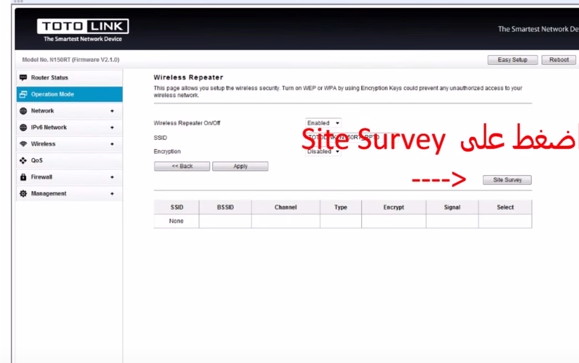Select Operation Mode in the sidebar

coord(69,94)
